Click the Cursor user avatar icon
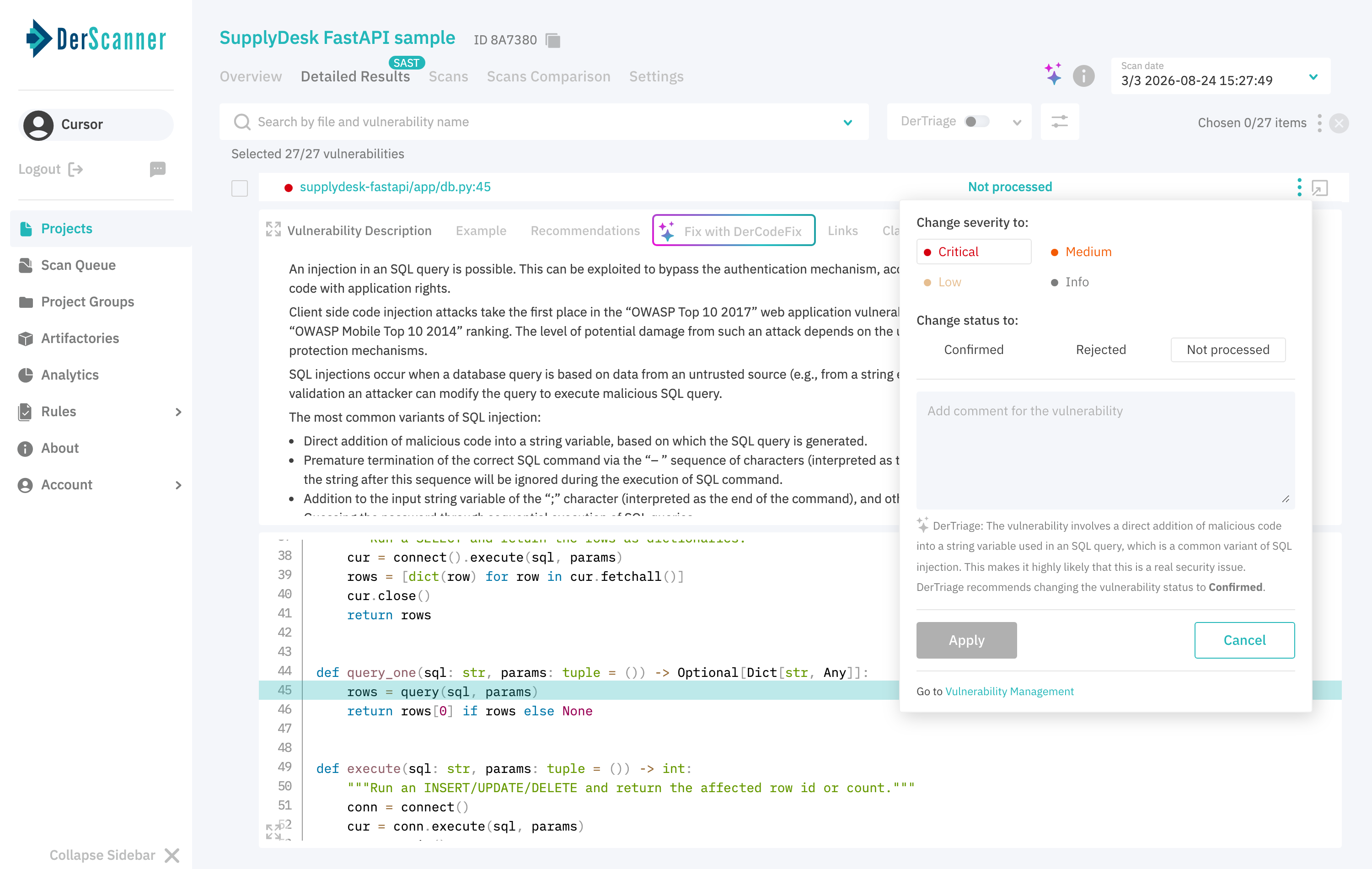The height and width of the screenshot is (869, 1372). (x=38, y=125)
